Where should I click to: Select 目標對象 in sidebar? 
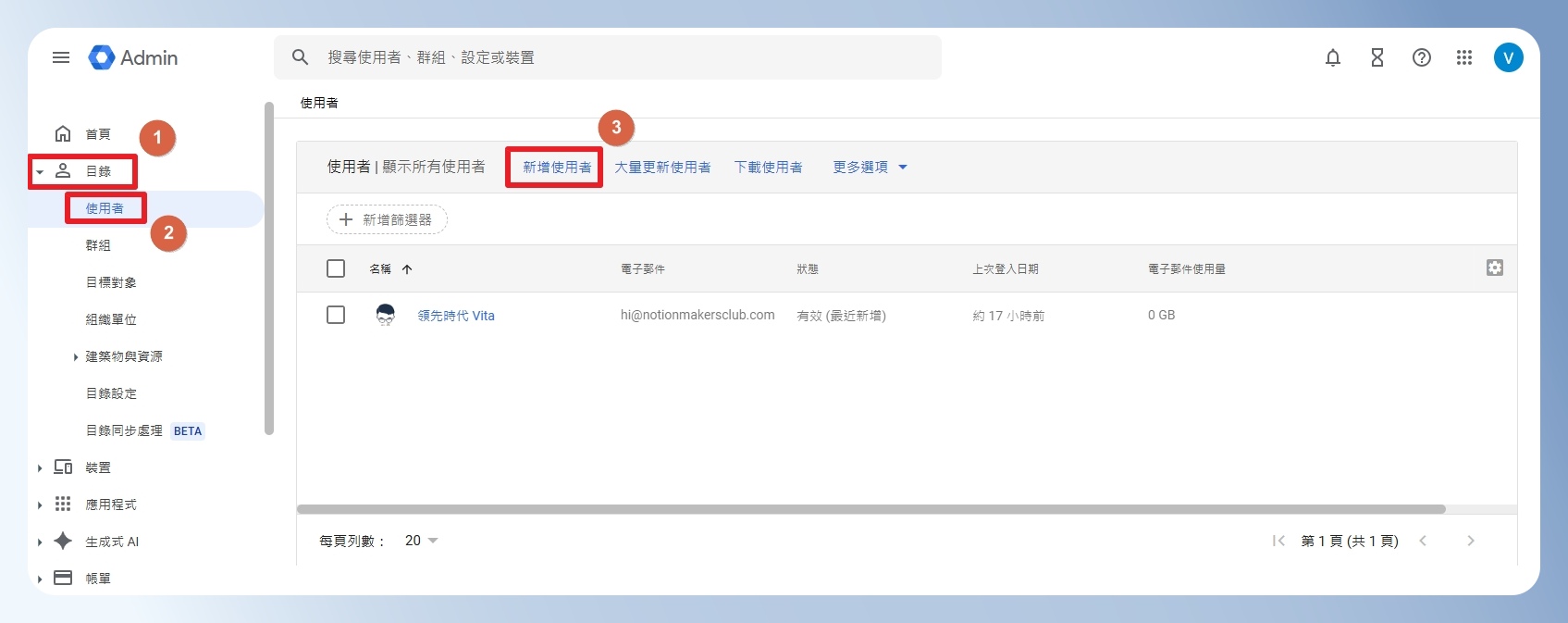pyautogui.click(x=111, y=282)
